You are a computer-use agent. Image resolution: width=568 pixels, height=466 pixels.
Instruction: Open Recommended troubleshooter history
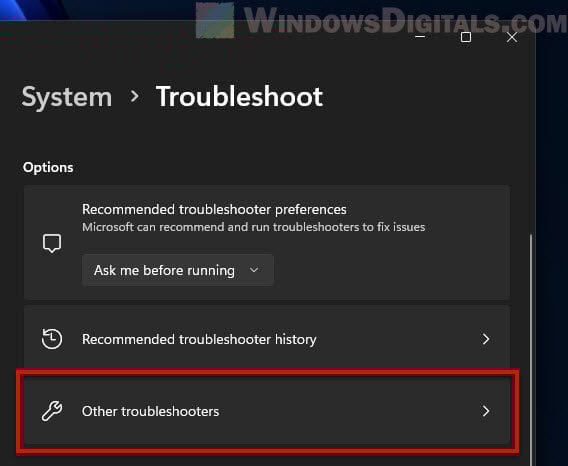(267, 339)
